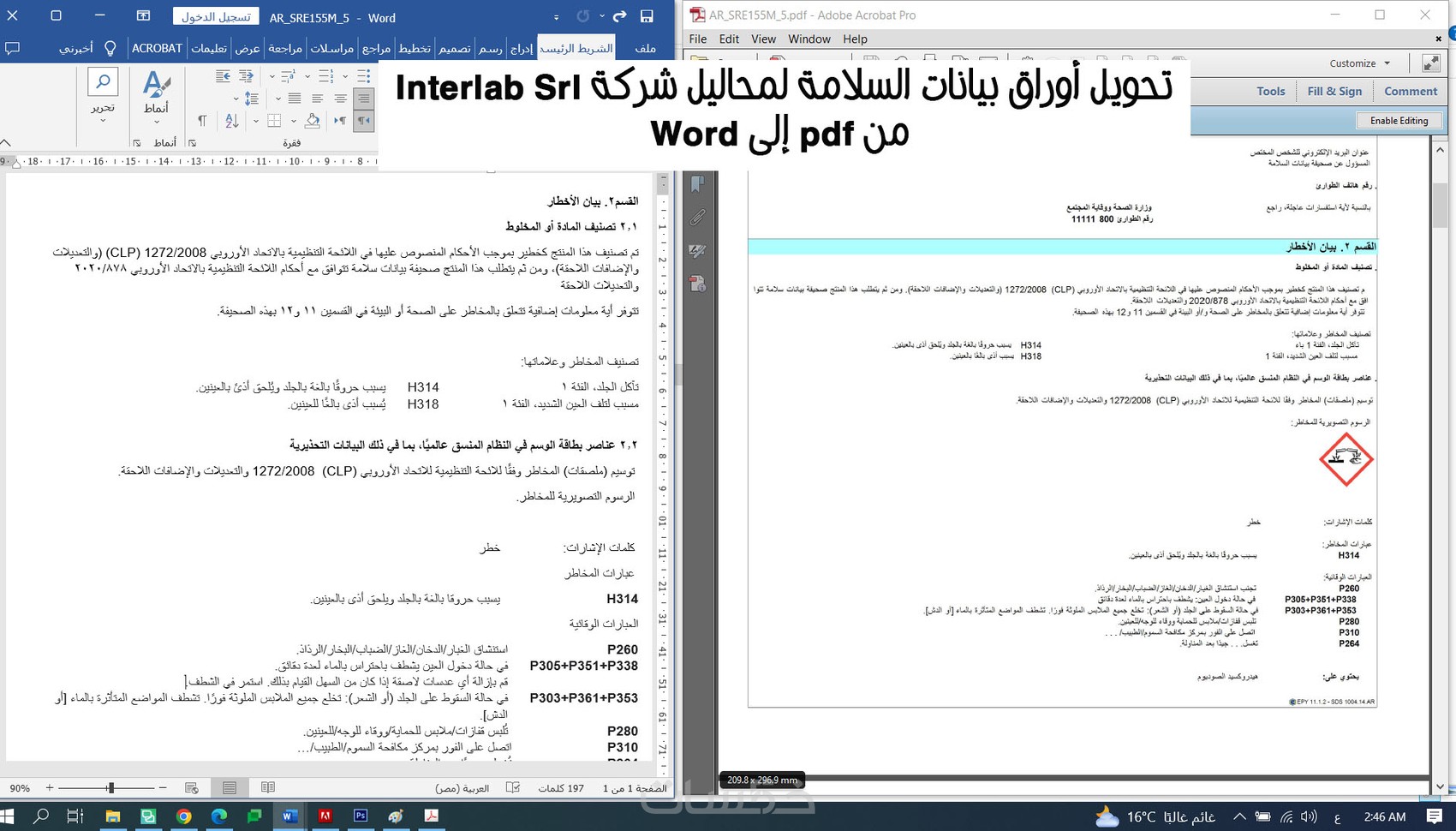1456x831 pixels.
Task: Sort the paragraphs with the A-Z icon
Action: tap(232, 121)
